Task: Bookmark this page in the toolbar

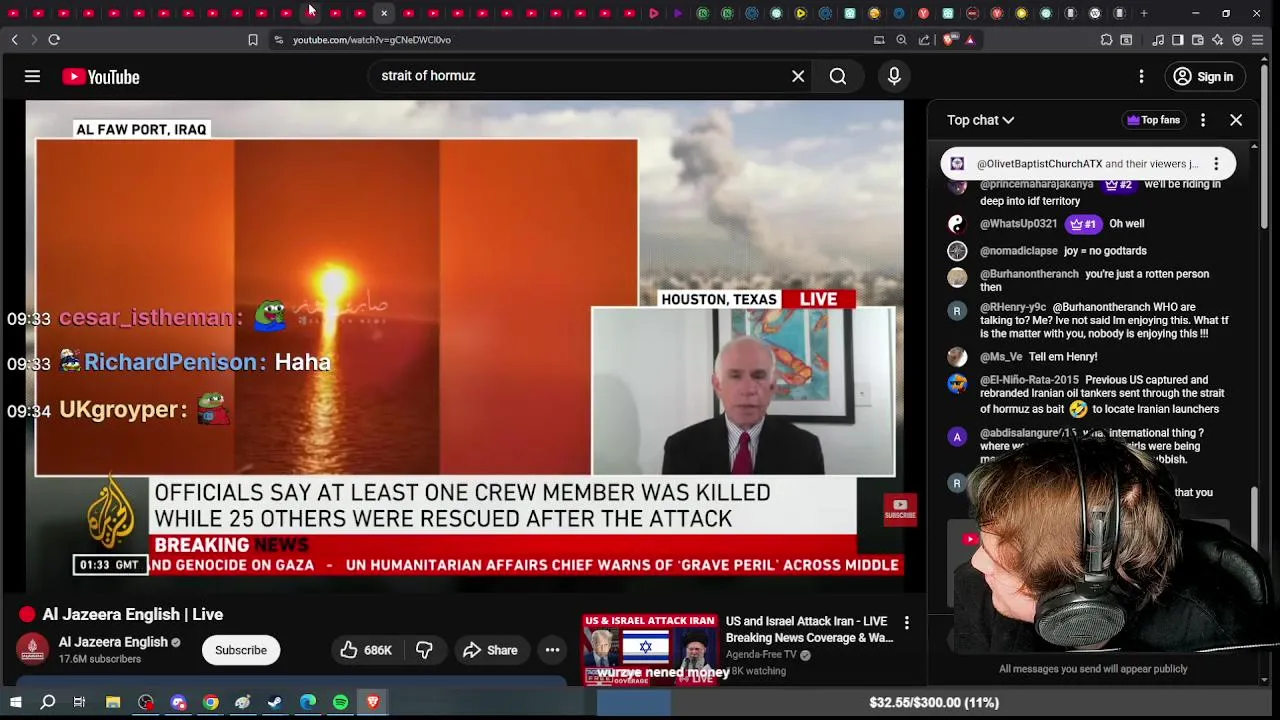Action: (253, 40)
